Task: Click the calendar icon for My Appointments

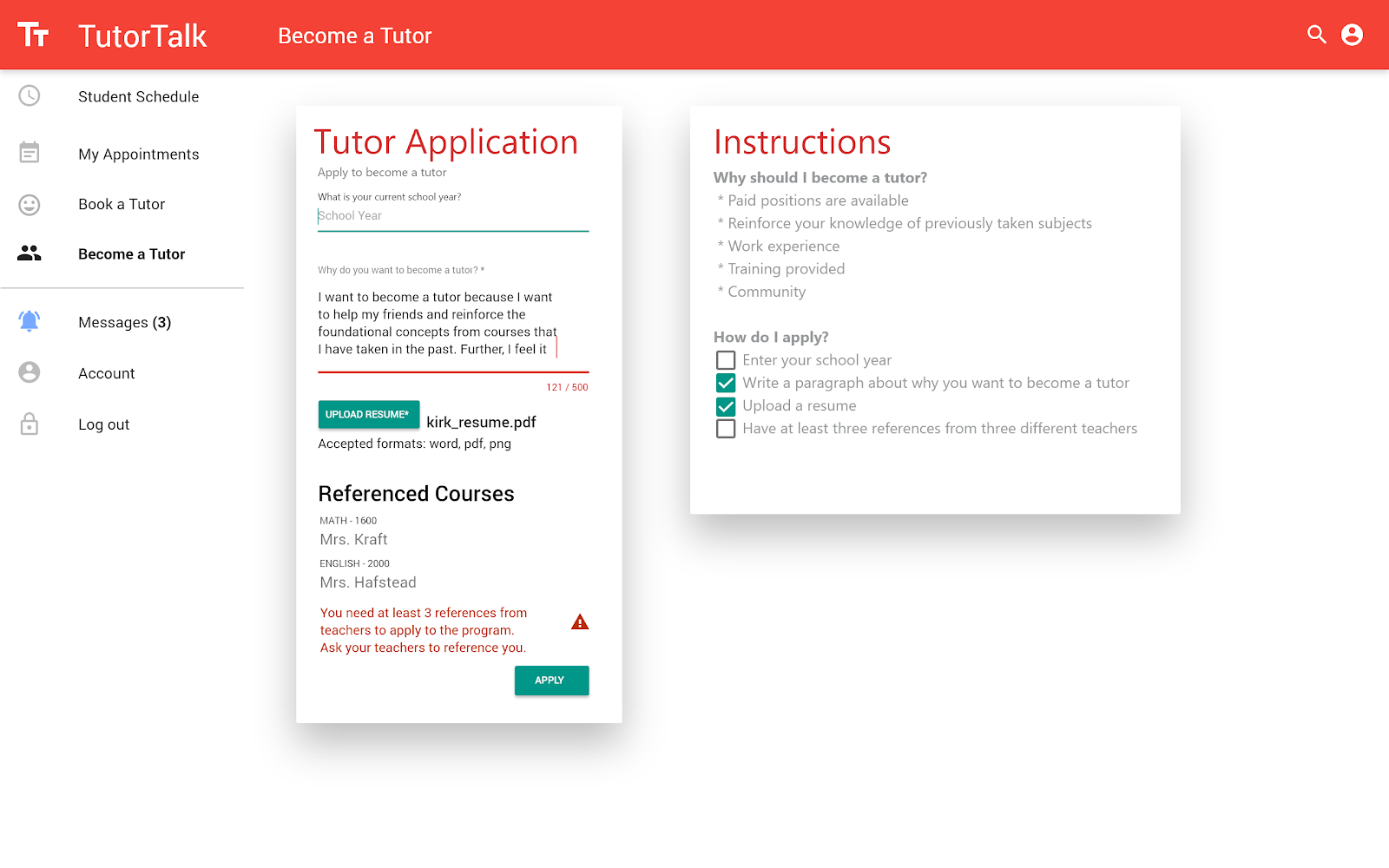Action: (30, 153)
